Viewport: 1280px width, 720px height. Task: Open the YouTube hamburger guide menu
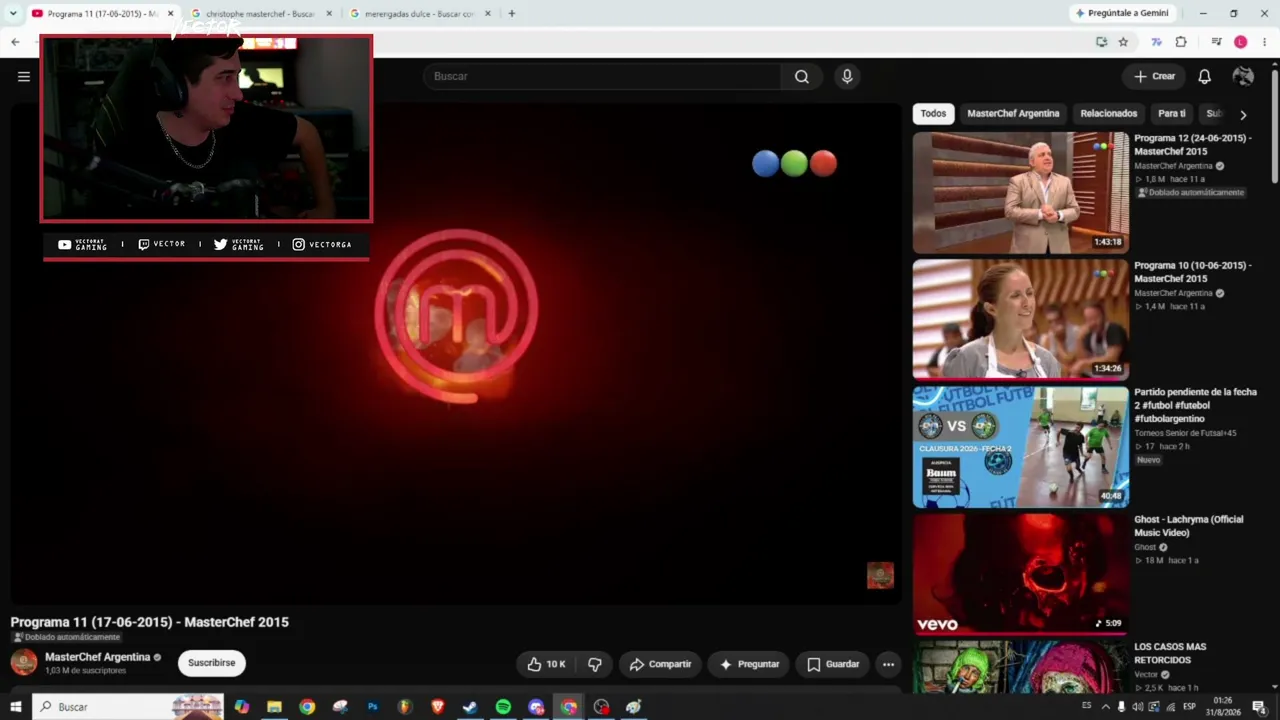coord(24,76)
